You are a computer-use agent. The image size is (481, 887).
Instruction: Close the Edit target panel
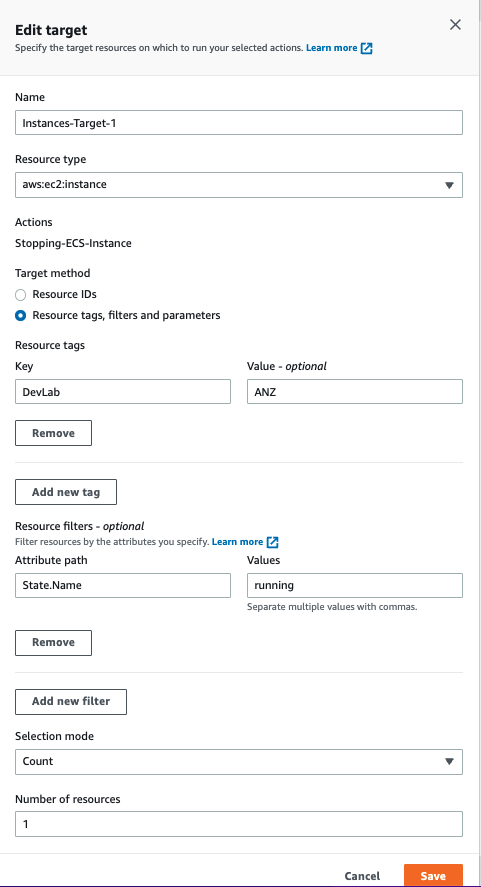[455, 25]
